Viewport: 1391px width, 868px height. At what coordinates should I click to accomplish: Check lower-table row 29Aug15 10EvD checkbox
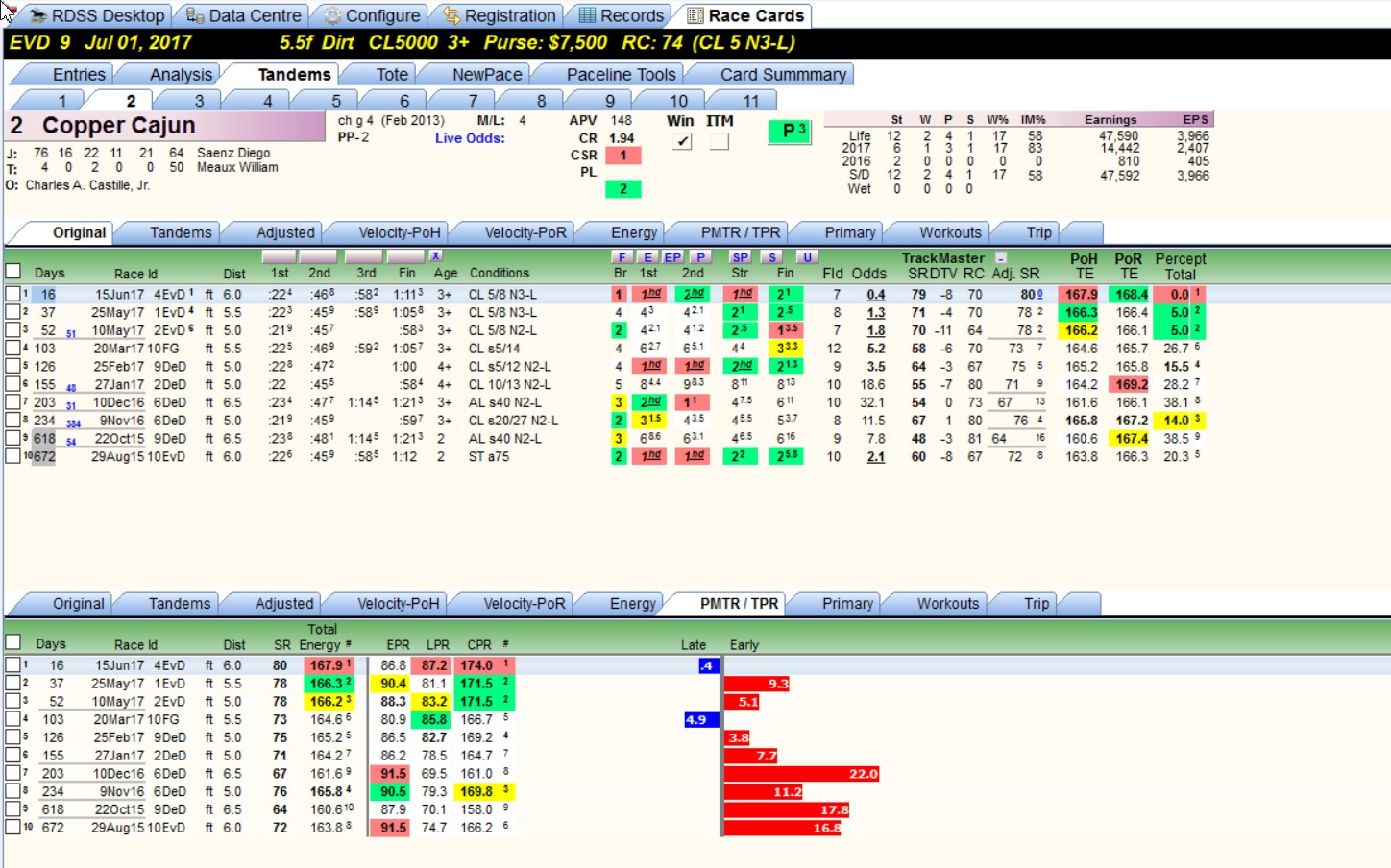pyautogui.click(x=12, y=827)
